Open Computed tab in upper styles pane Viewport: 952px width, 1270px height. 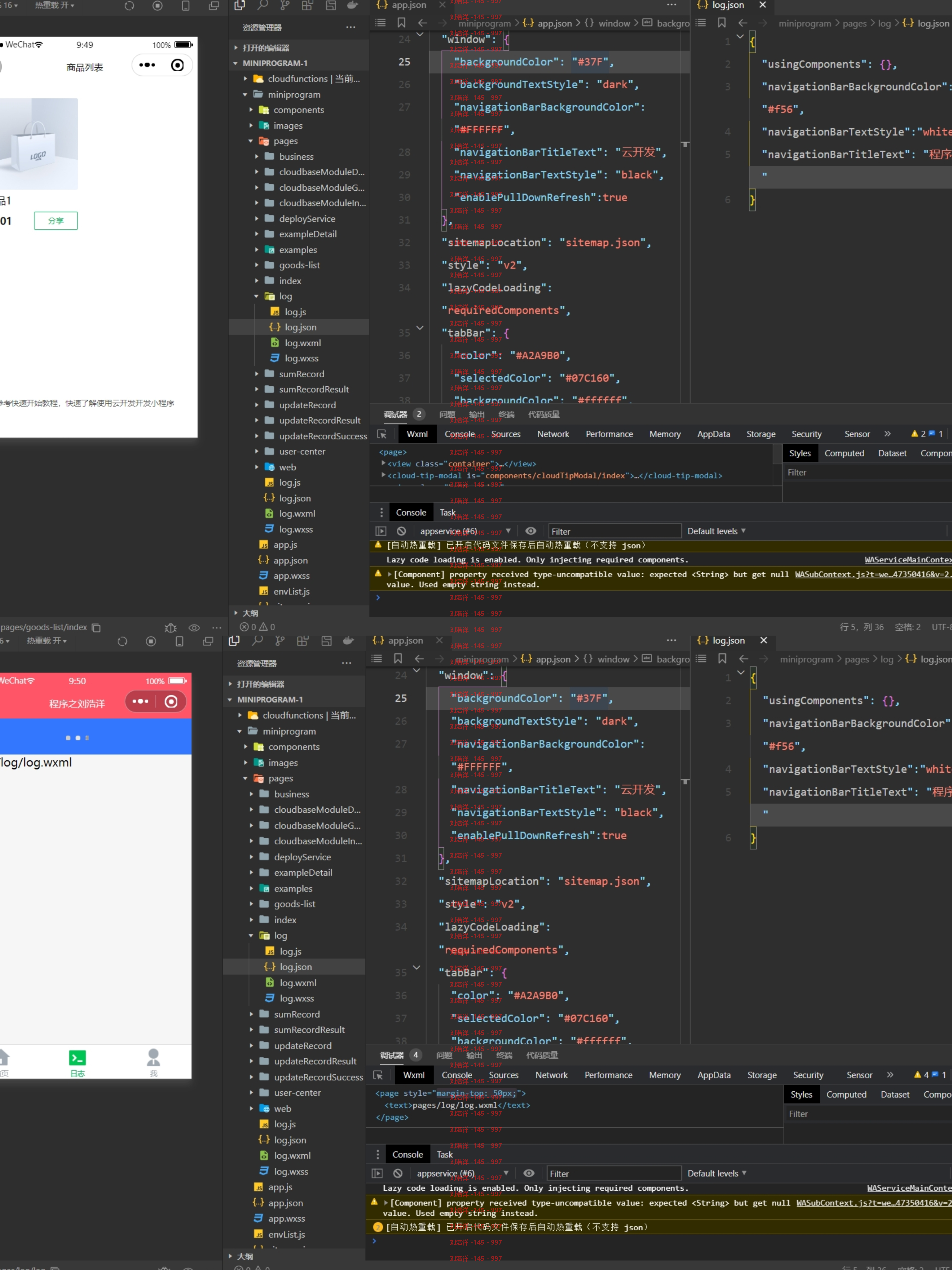844,453
